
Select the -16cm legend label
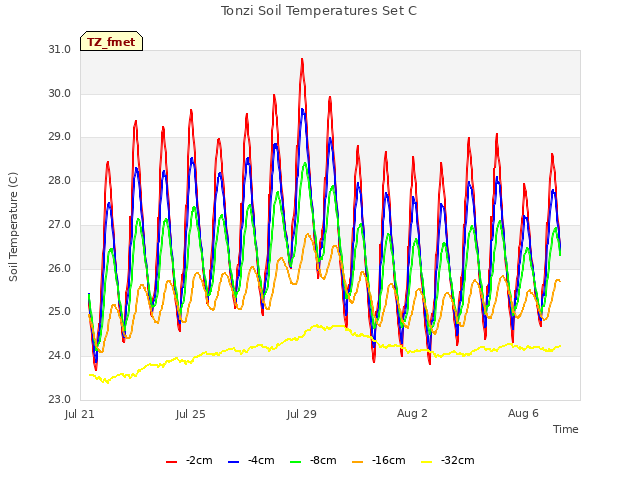389,460
